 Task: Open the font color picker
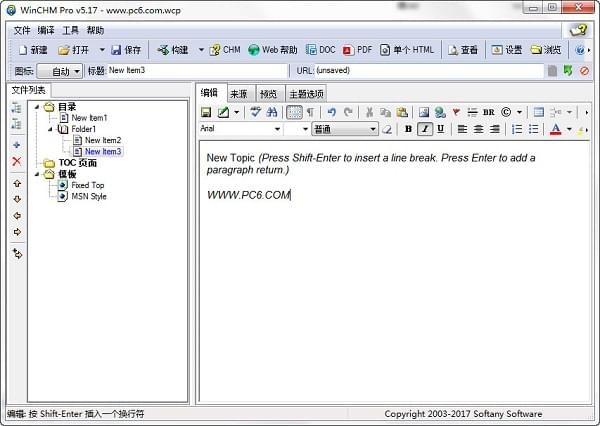point(556,129)
